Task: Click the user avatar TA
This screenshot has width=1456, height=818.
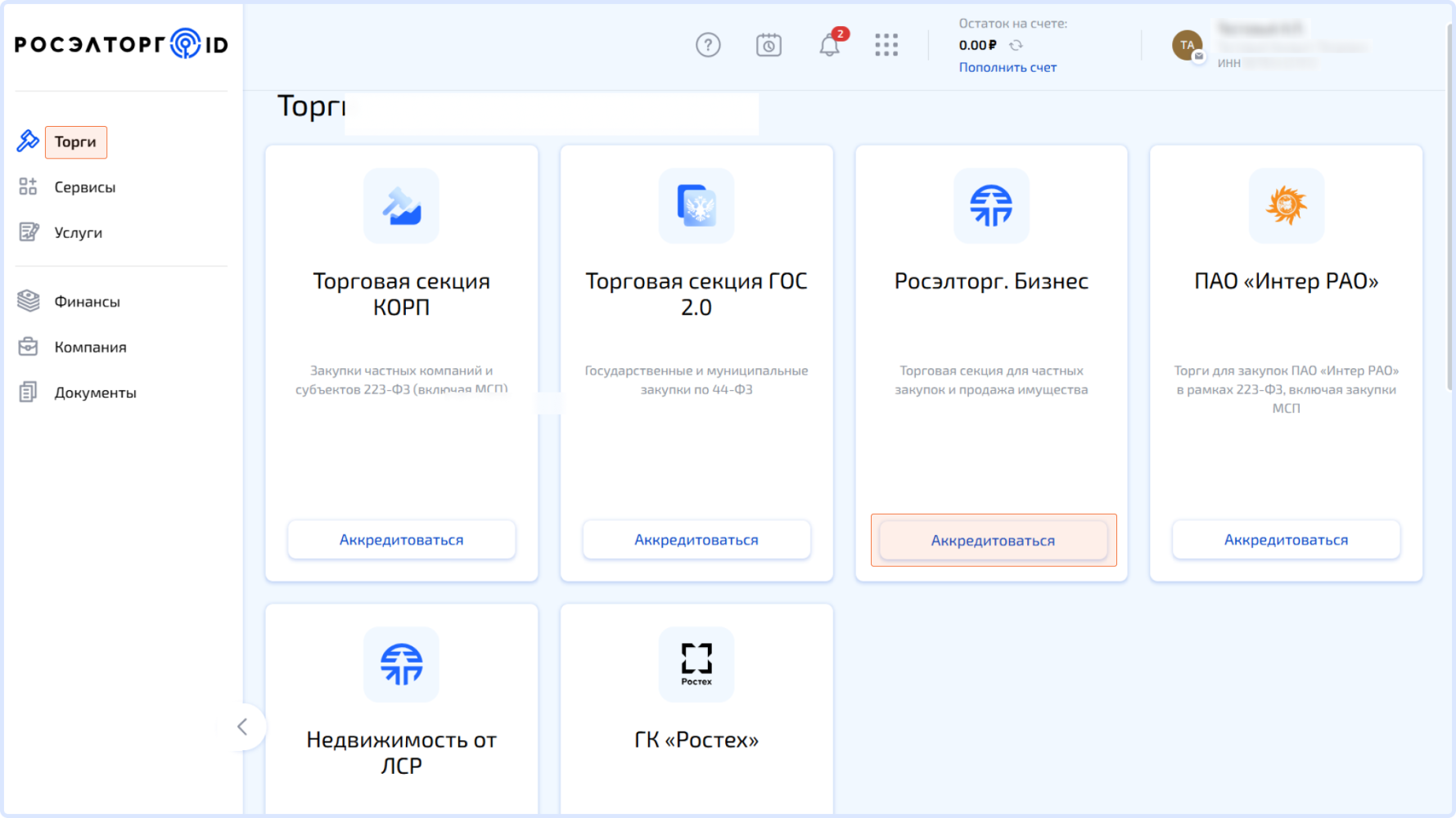Action: pyautogui.click(x=1187, y=45)
